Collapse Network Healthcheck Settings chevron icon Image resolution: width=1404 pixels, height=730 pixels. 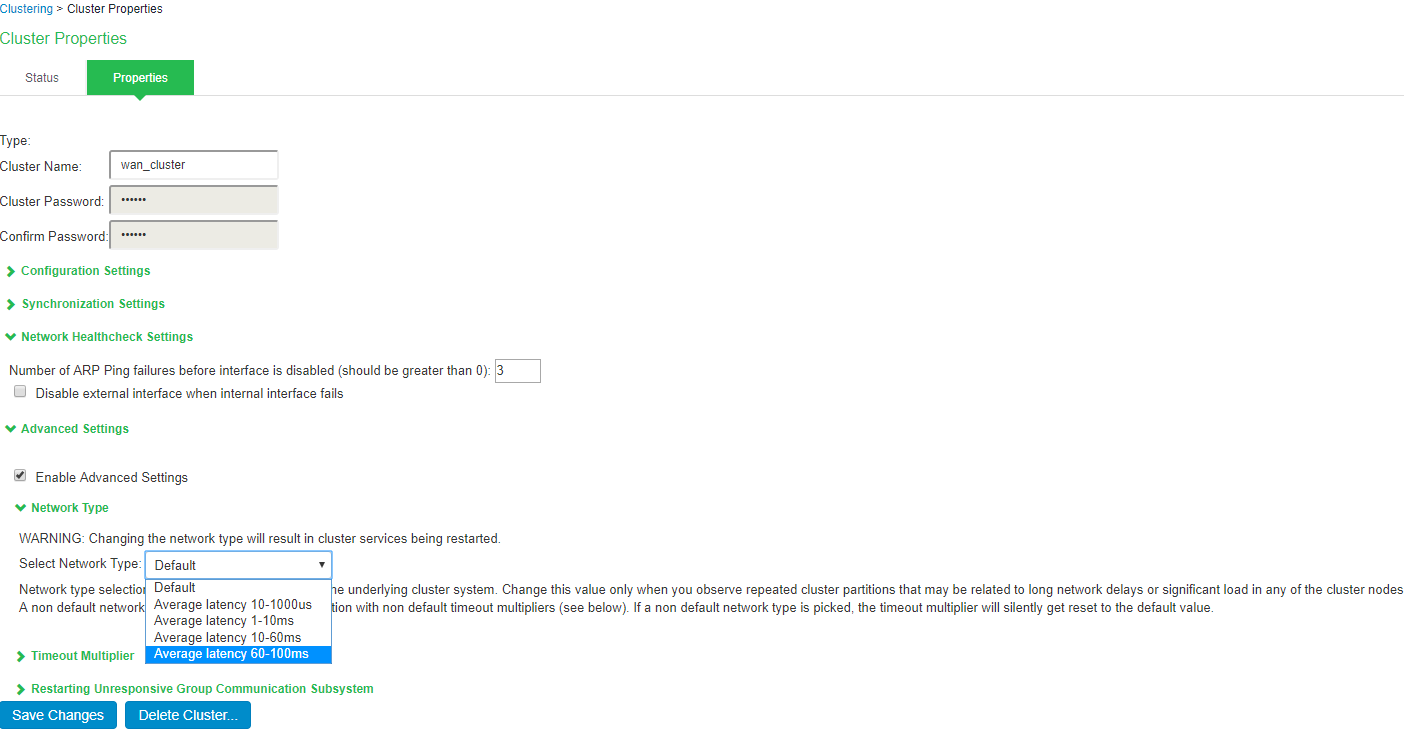(11, 337)
